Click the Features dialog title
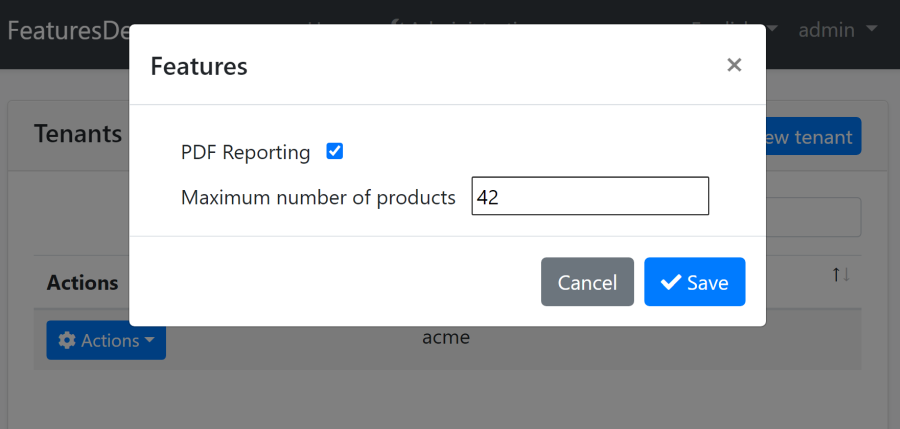 pos(199,66)
